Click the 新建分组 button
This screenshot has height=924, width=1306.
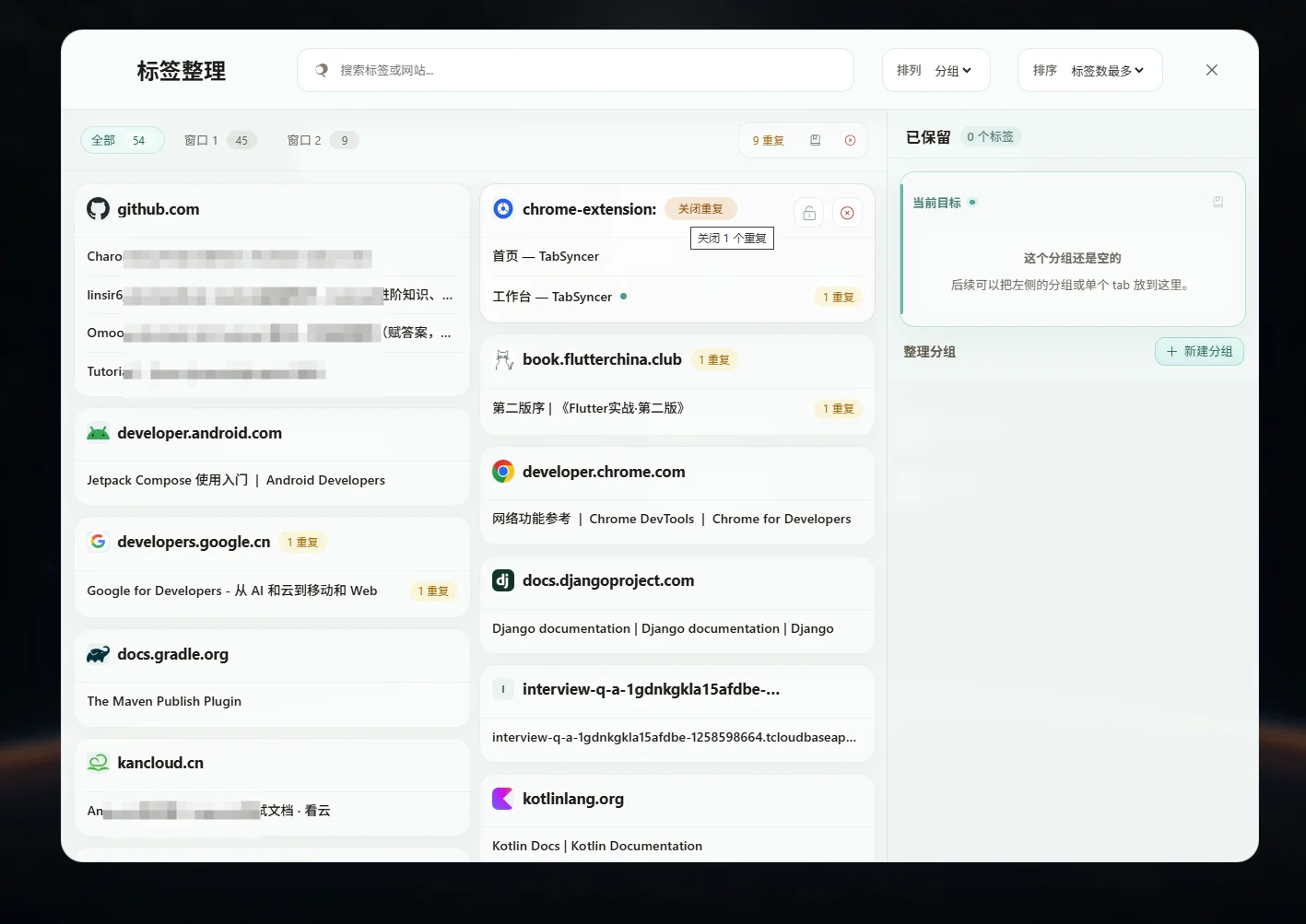pos(1199,351)
